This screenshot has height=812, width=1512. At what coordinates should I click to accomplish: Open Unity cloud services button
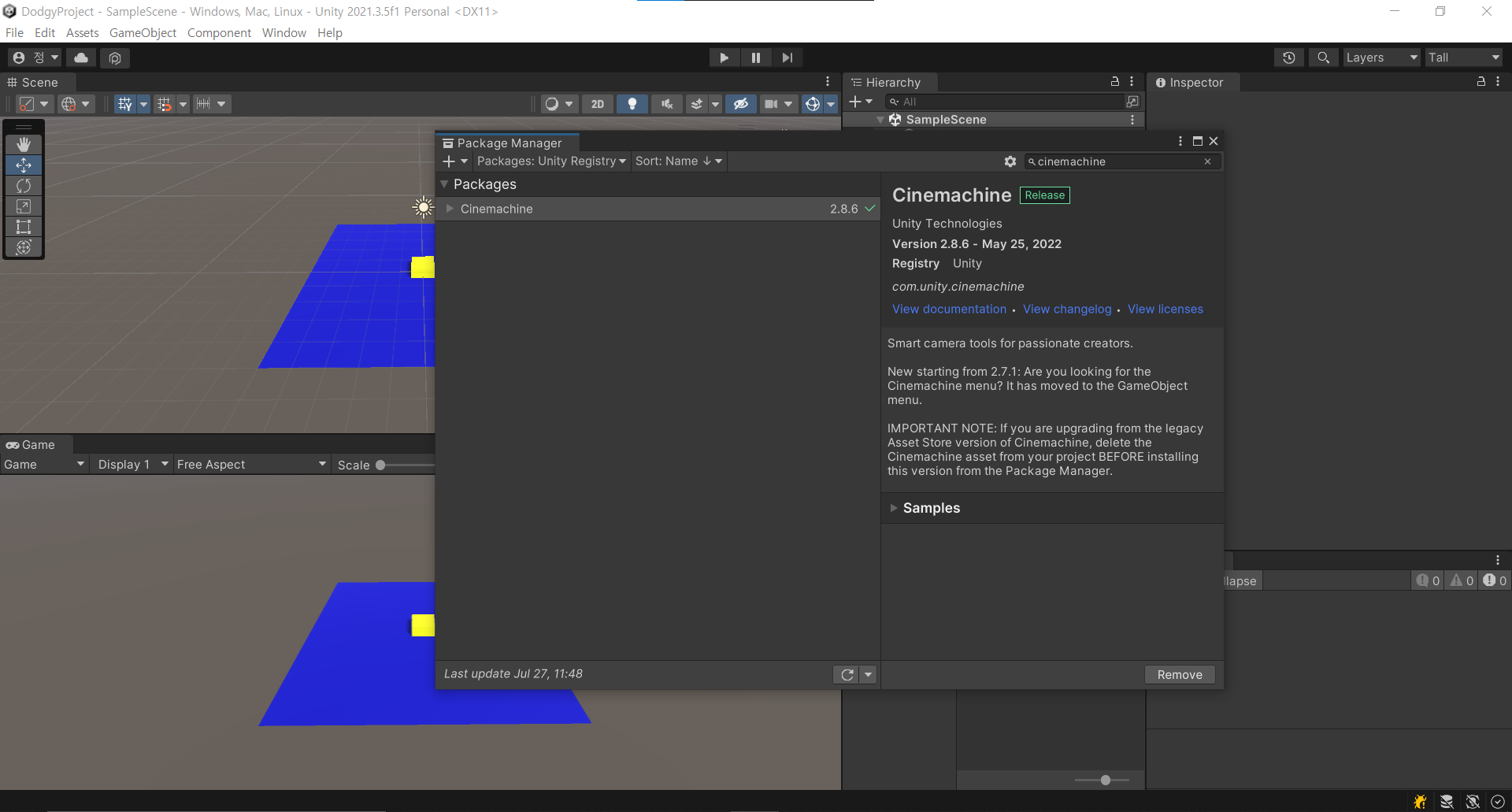click(x=81, y=57)
